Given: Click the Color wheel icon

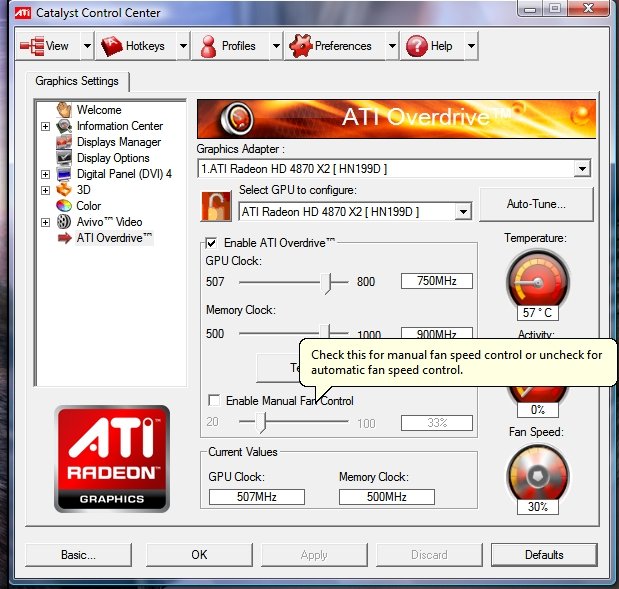Looking at the screenshot, I should 64,206.
